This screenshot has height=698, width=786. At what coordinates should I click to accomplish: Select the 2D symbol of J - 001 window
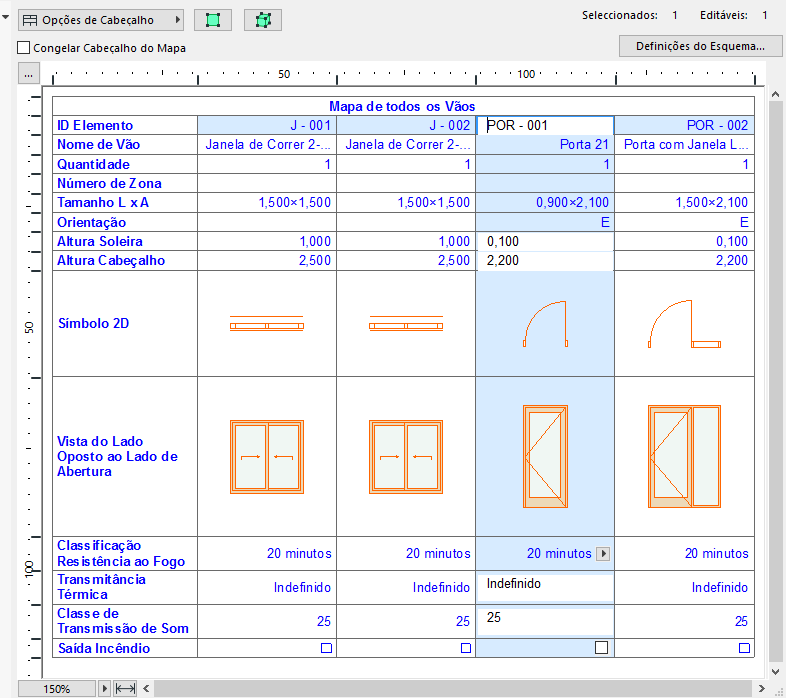tap(267, 323)
